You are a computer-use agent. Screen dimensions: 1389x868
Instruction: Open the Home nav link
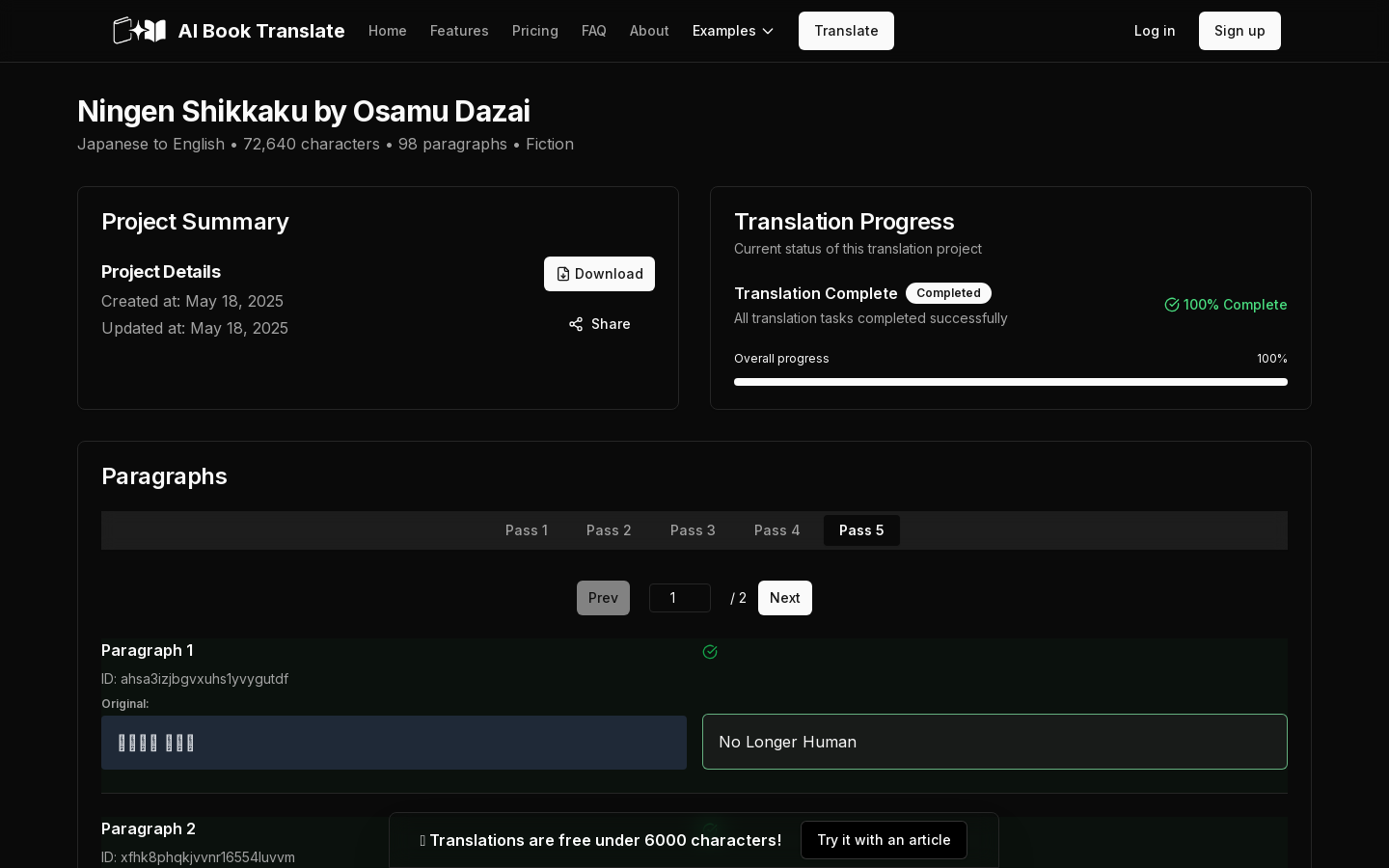(388, 31)
